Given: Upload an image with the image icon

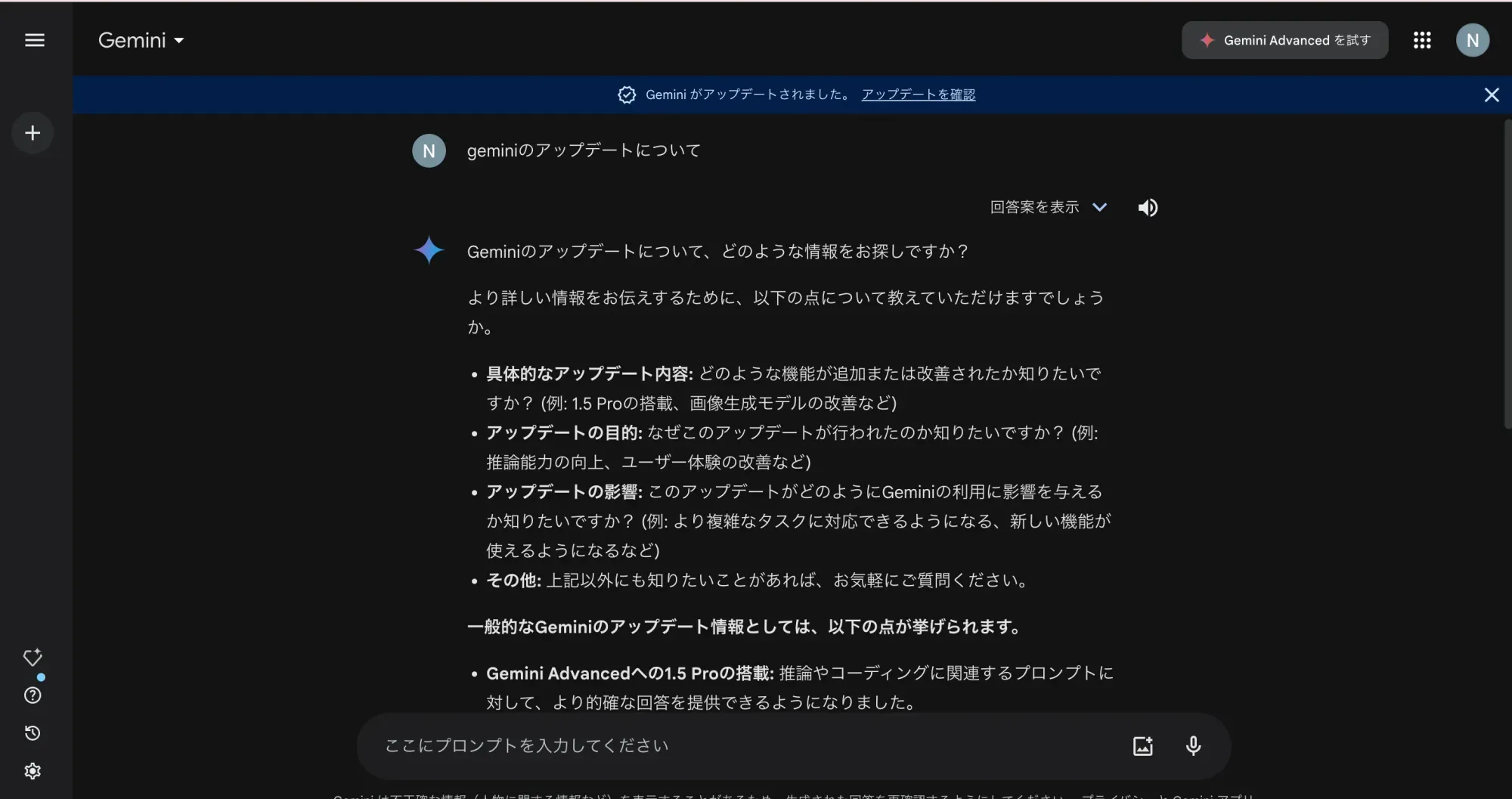Looking at the screenshot, I should click(x=1143, y=746).
